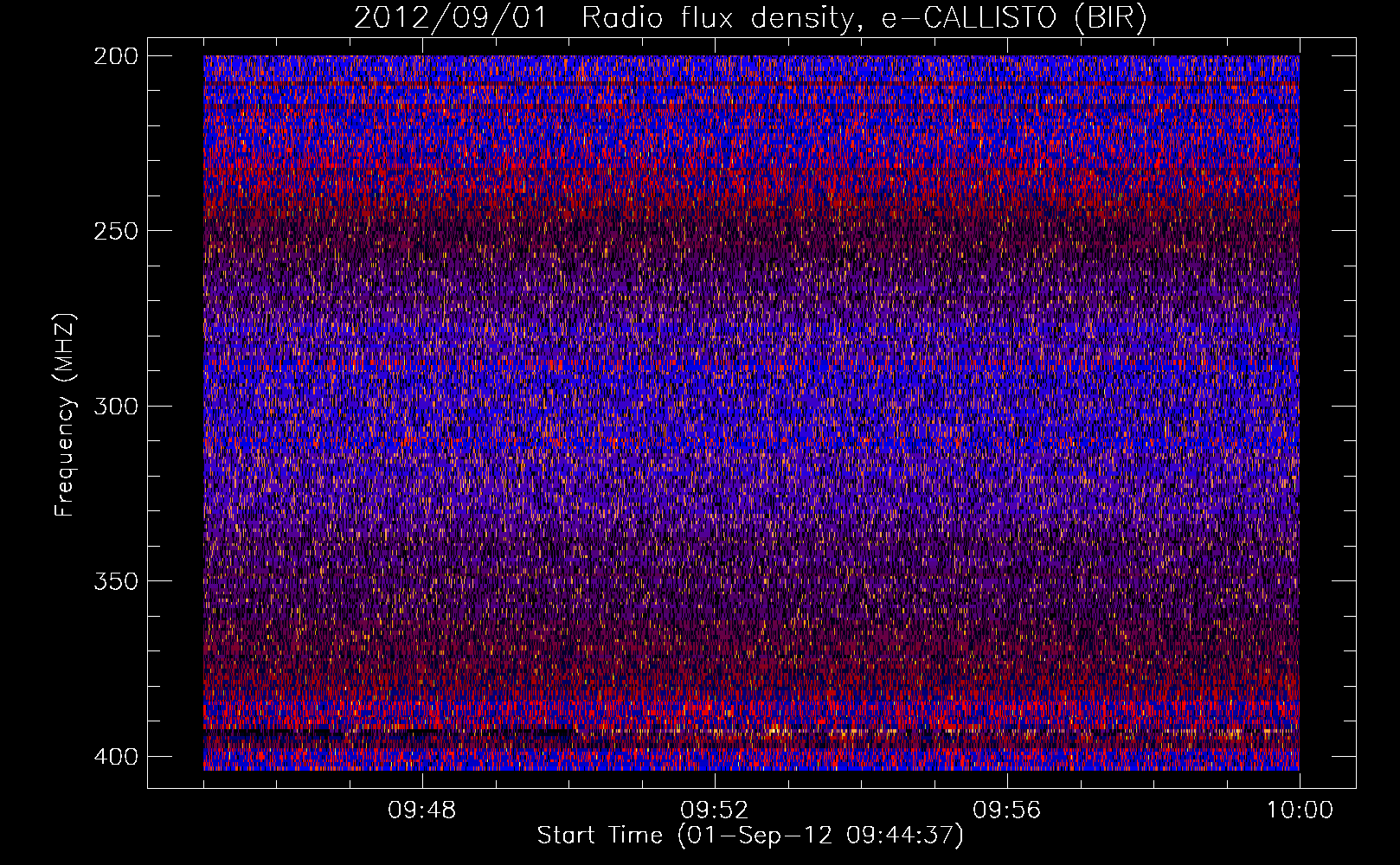Click the 300 frequency tick label
Screen dimensions: 1400x865
[x=115, y=406]
